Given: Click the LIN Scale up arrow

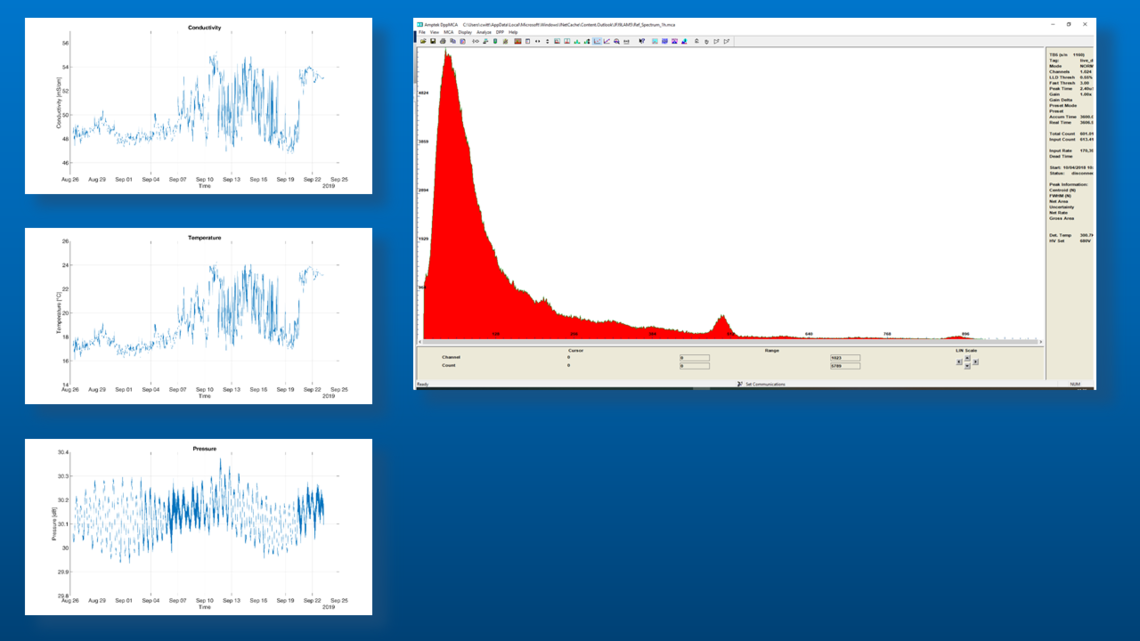Looking at the screenshot, I should 967,358.
